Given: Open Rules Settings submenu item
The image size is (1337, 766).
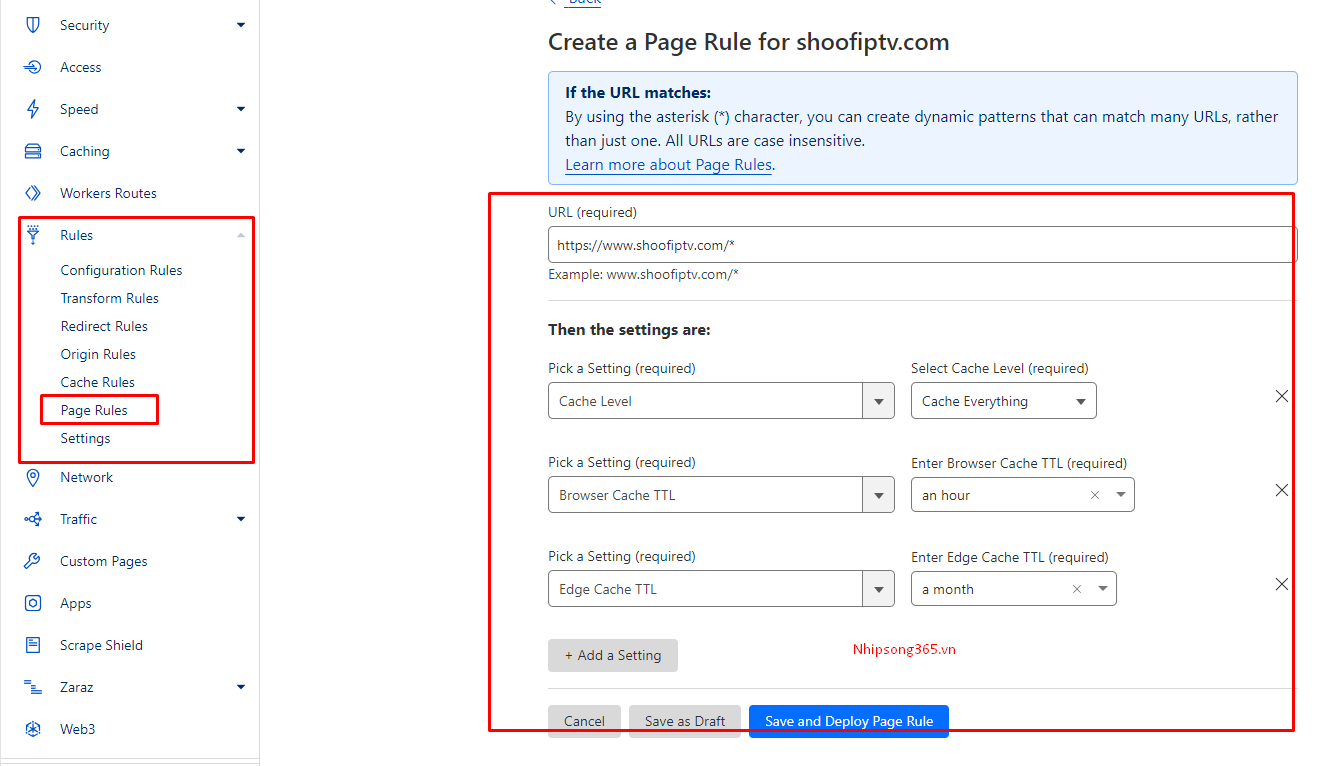Looking at the screenshot, I should (x=85, y=438).
